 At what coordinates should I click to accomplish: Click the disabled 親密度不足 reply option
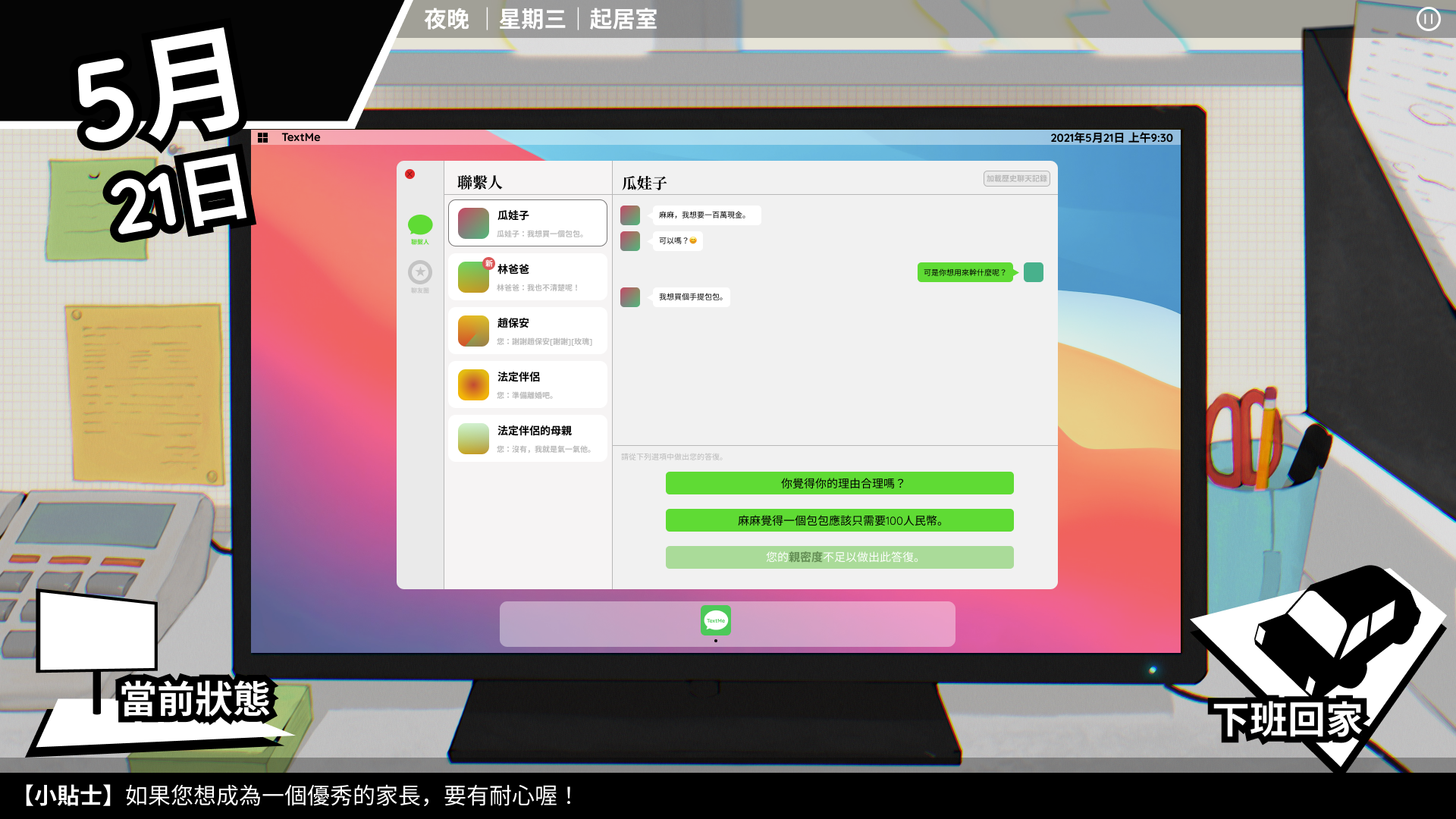(x=839, y=557)
